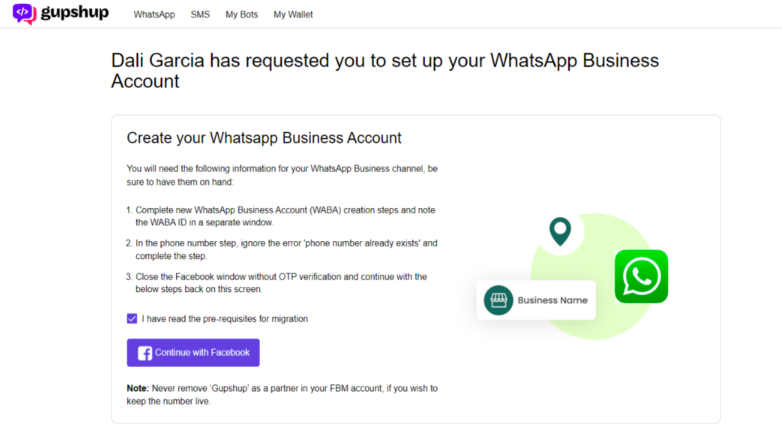Click the Note about never removing Gupshup
The height and width of the screenshot is (427, 782).
click(282, 393)
